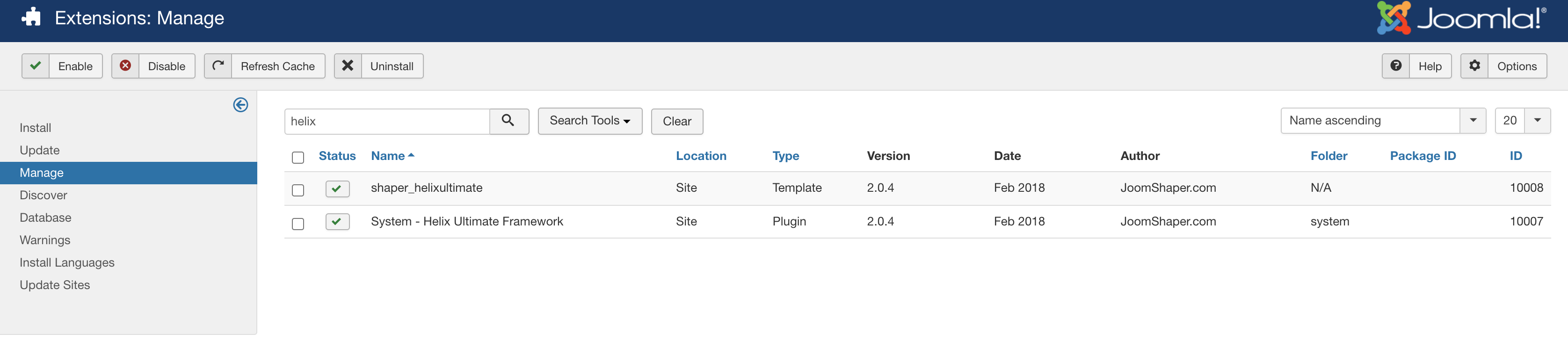Expand the Search Tools dropdown
This screenshot has height=348, width=1568.
tap(589, 121)
